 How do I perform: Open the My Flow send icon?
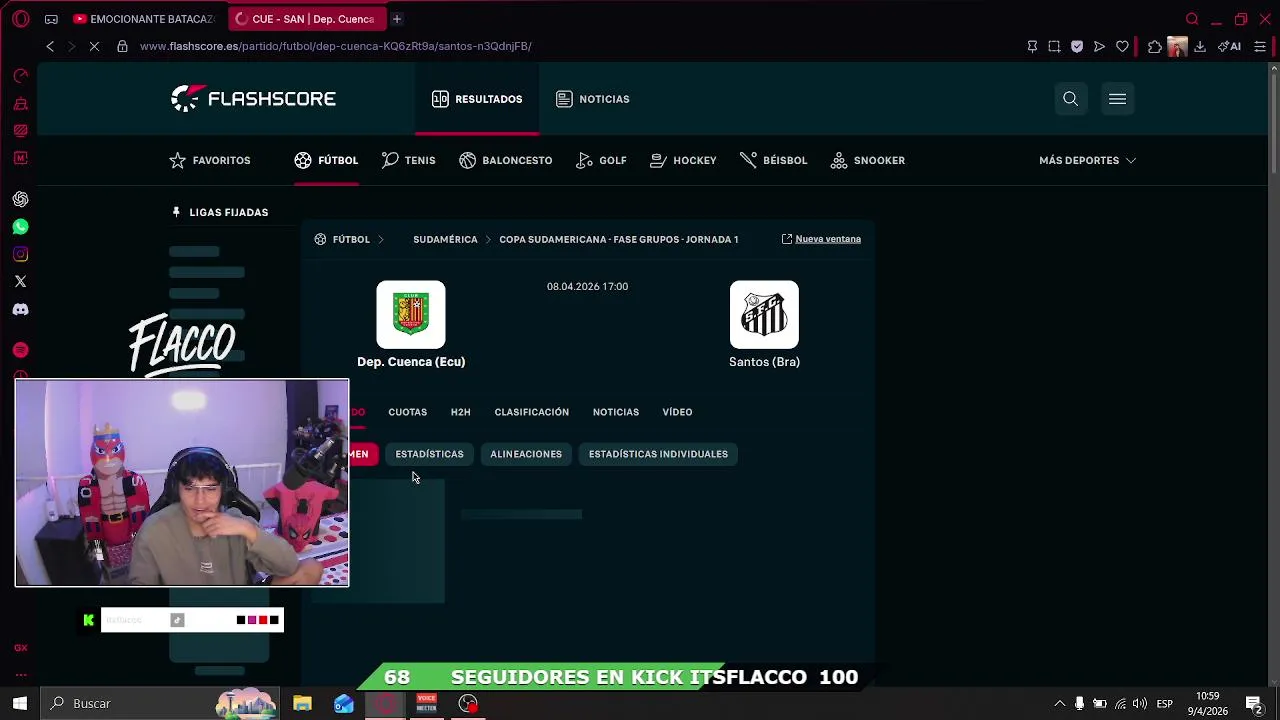(1099, 46)
